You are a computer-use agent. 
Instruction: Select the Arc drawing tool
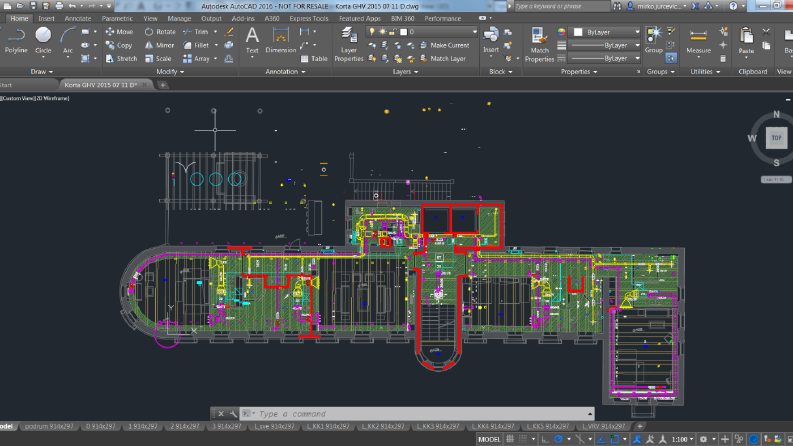coord(67,40)
